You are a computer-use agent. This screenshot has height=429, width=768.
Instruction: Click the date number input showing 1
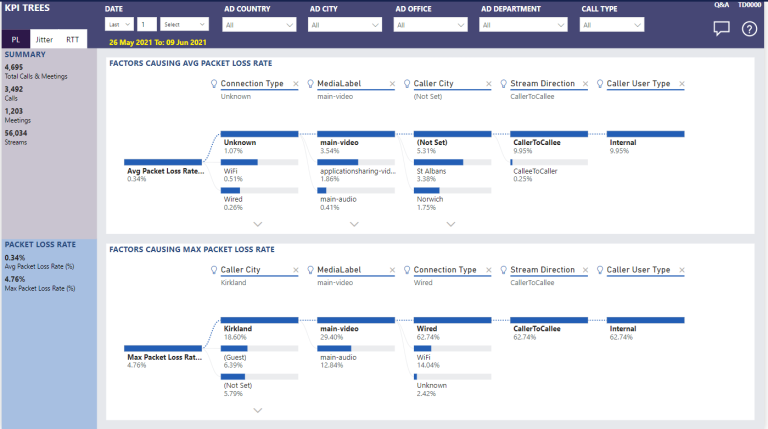pos(147,24)
